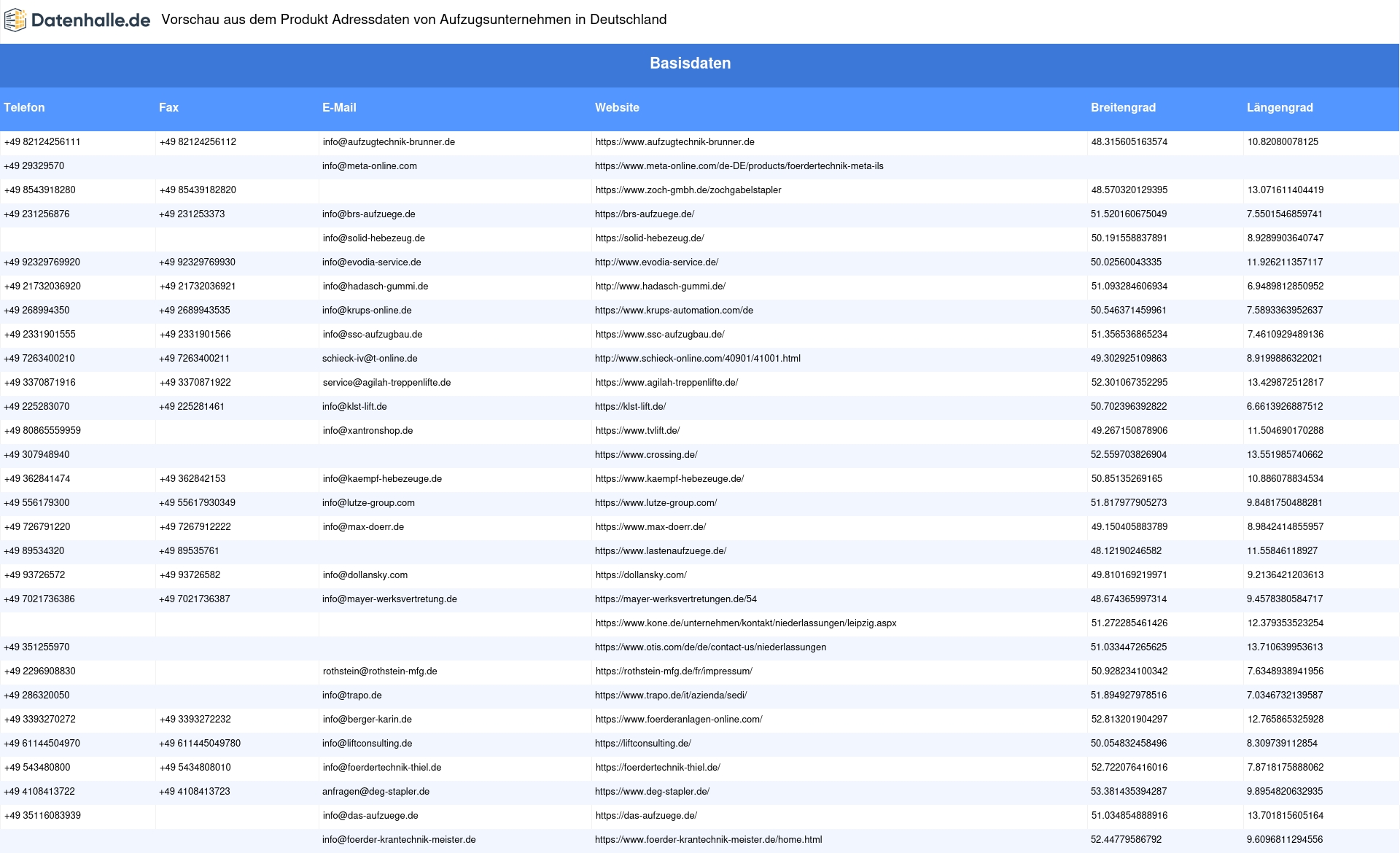Select email rothstein@rothstein-mfg.de

click(x=380, y=671)
